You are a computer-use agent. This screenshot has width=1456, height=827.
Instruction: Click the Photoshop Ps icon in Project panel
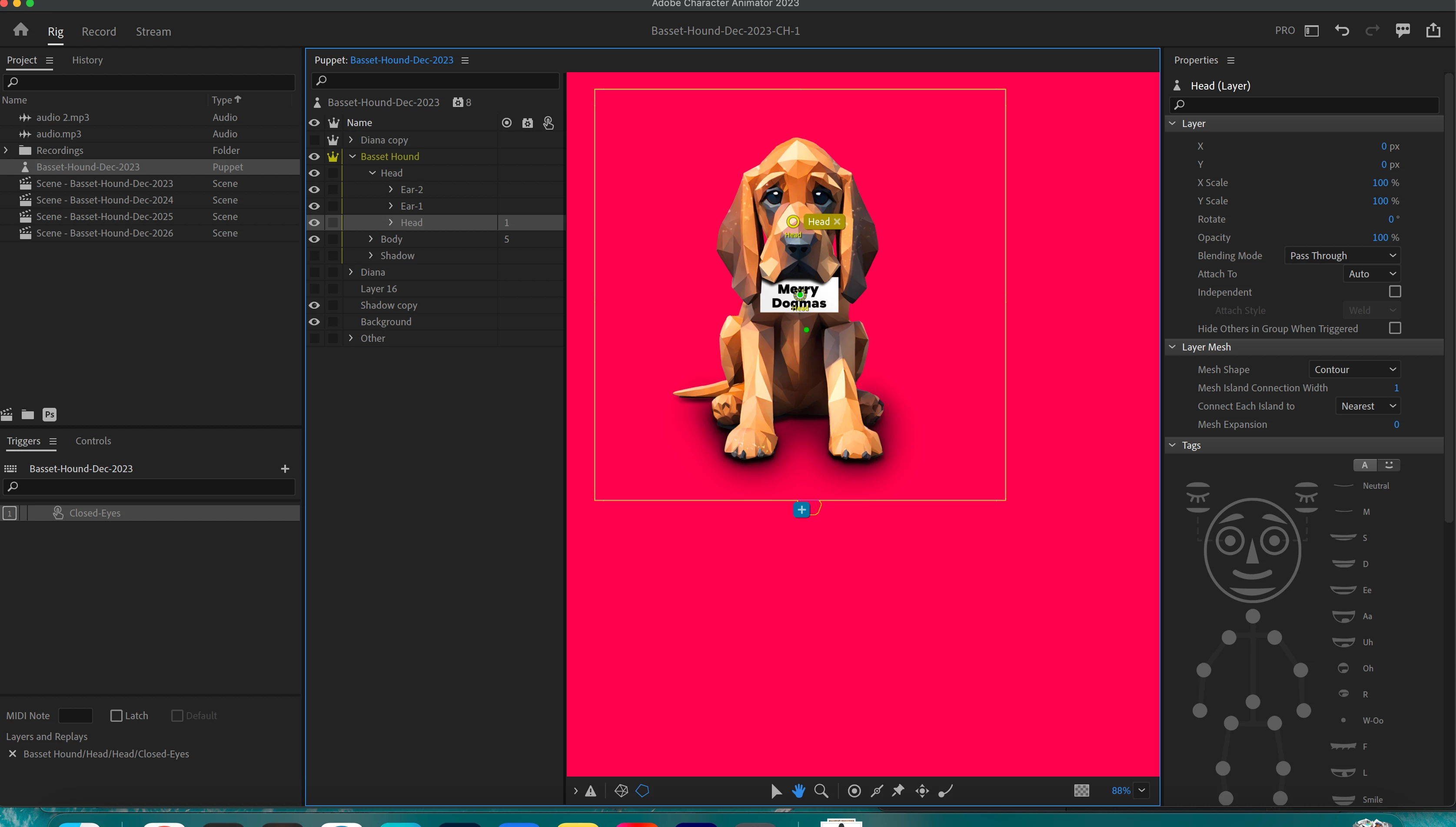50,415
